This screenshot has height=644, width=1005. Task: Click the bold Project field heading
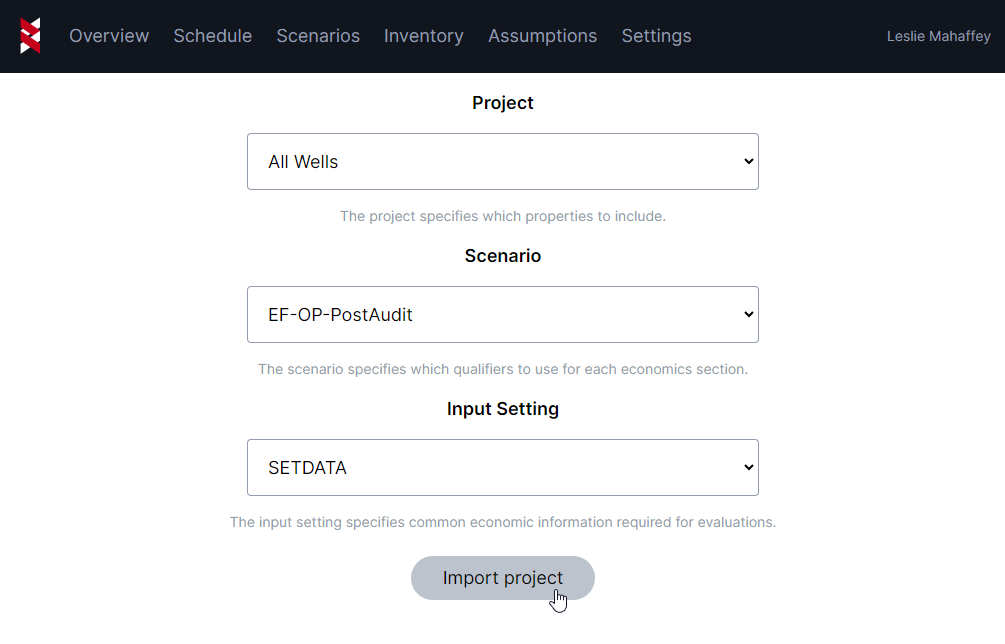coord(503,103)
